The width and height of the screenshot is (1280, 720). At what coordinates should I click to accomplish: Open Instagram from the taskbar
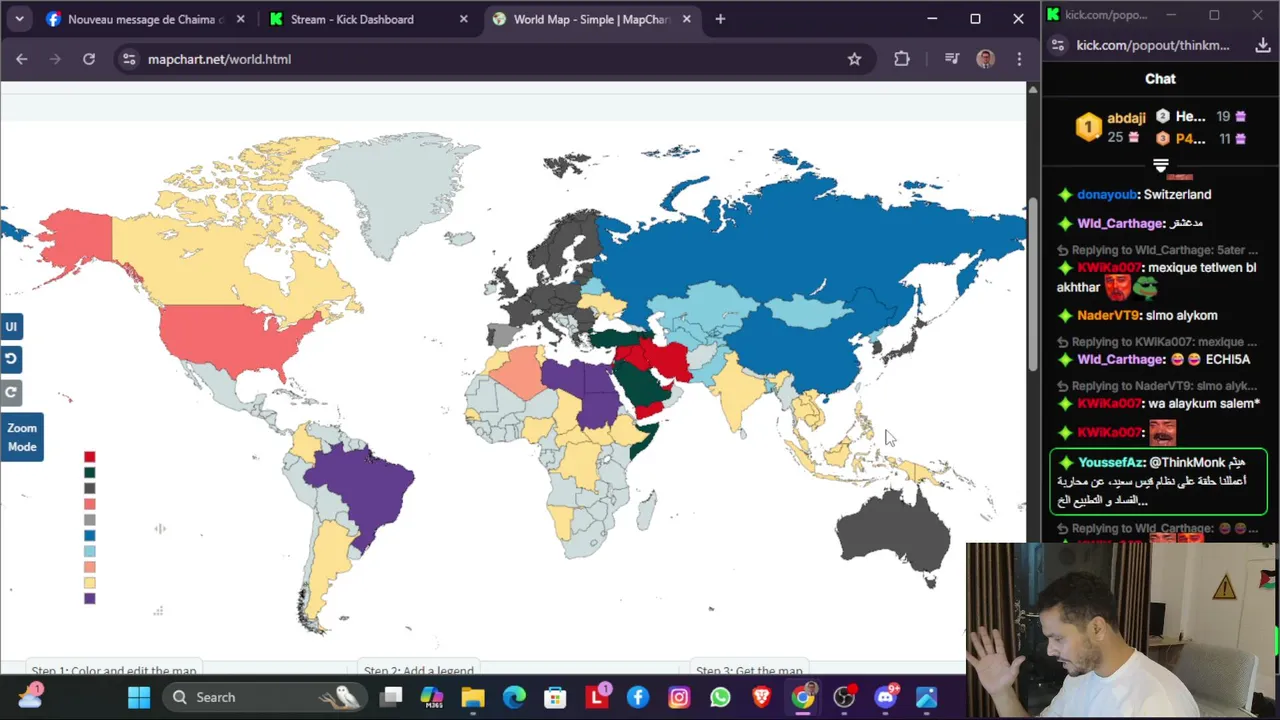point(679,697)
